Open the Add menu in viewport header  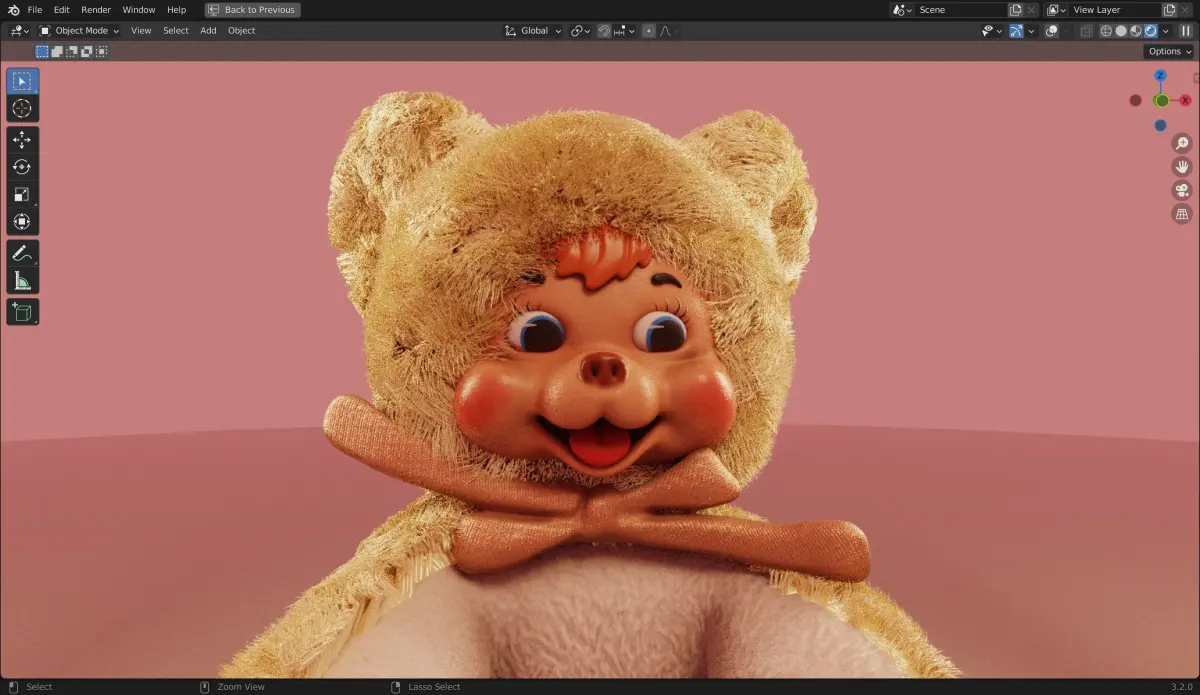(x=208, y=31)
